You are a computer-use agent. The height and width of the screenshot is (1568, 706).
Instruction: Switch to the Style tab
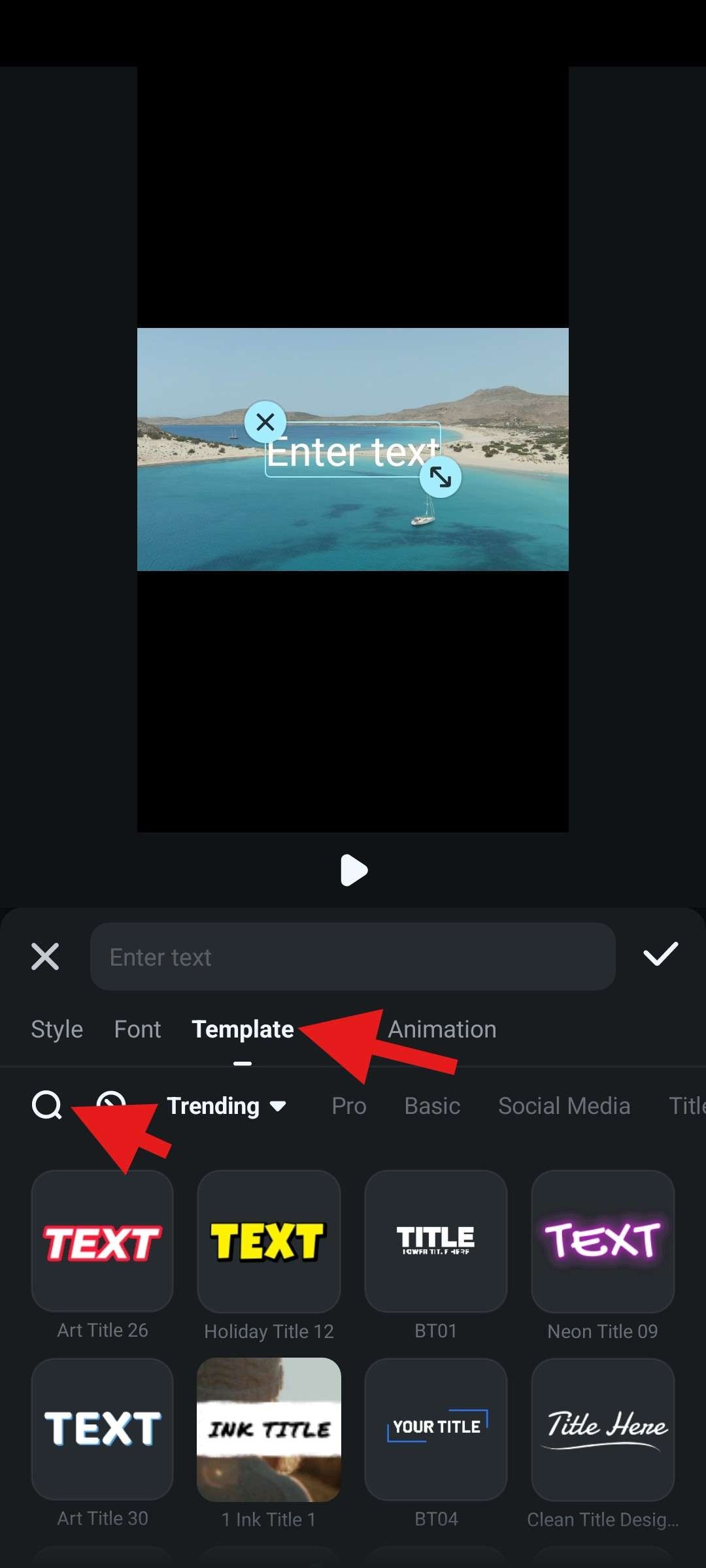(57, 1030)
